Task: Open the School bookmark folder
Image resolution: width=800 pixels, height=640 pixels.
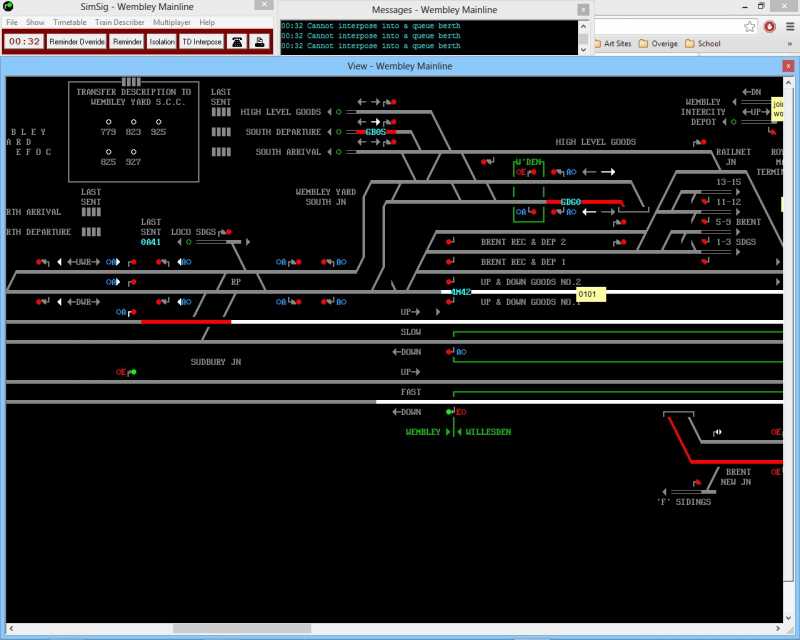Action: click(703, 44)
